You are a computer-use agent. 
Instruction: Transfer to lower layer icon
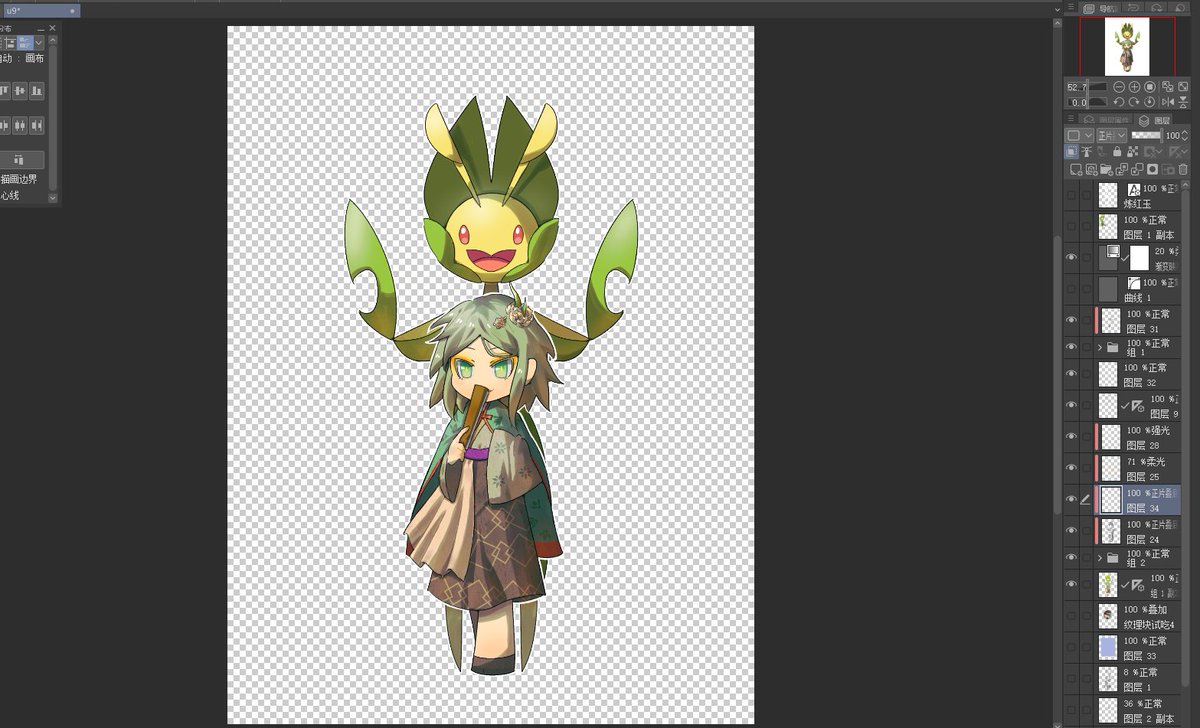click(x=1122, y=170)
